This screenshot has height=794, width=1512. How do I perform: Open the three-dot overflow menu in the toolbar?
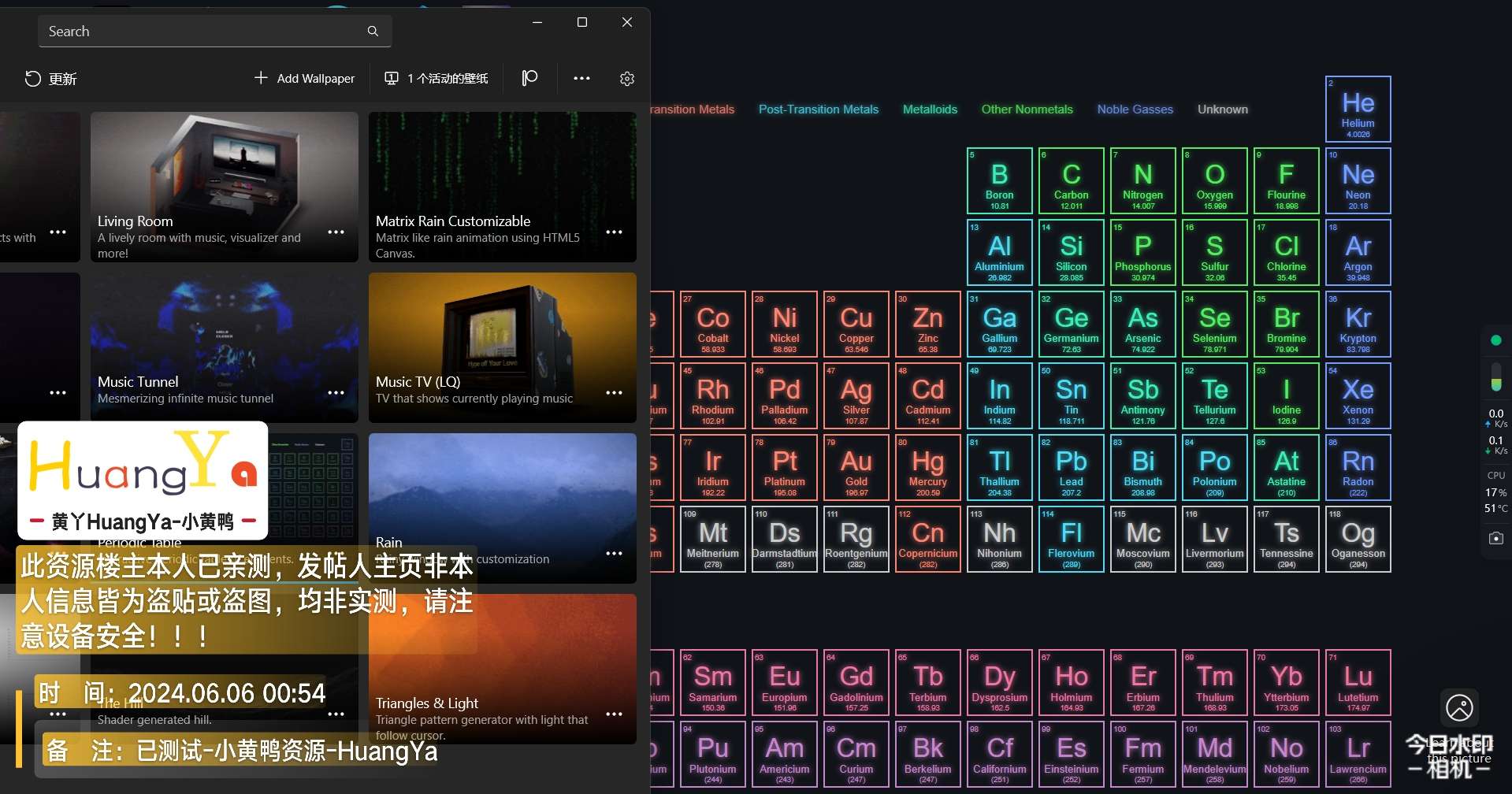point(581,79)
